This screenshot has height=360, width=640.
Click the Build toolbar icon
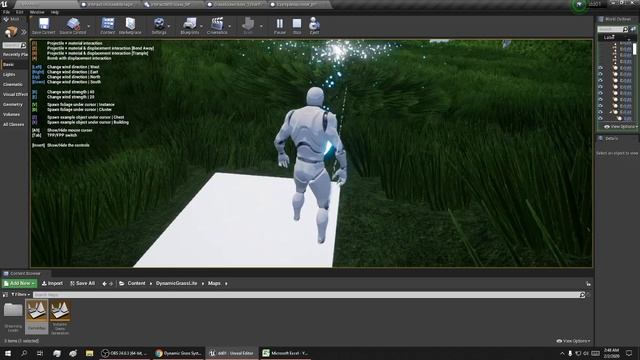(248, 26)
